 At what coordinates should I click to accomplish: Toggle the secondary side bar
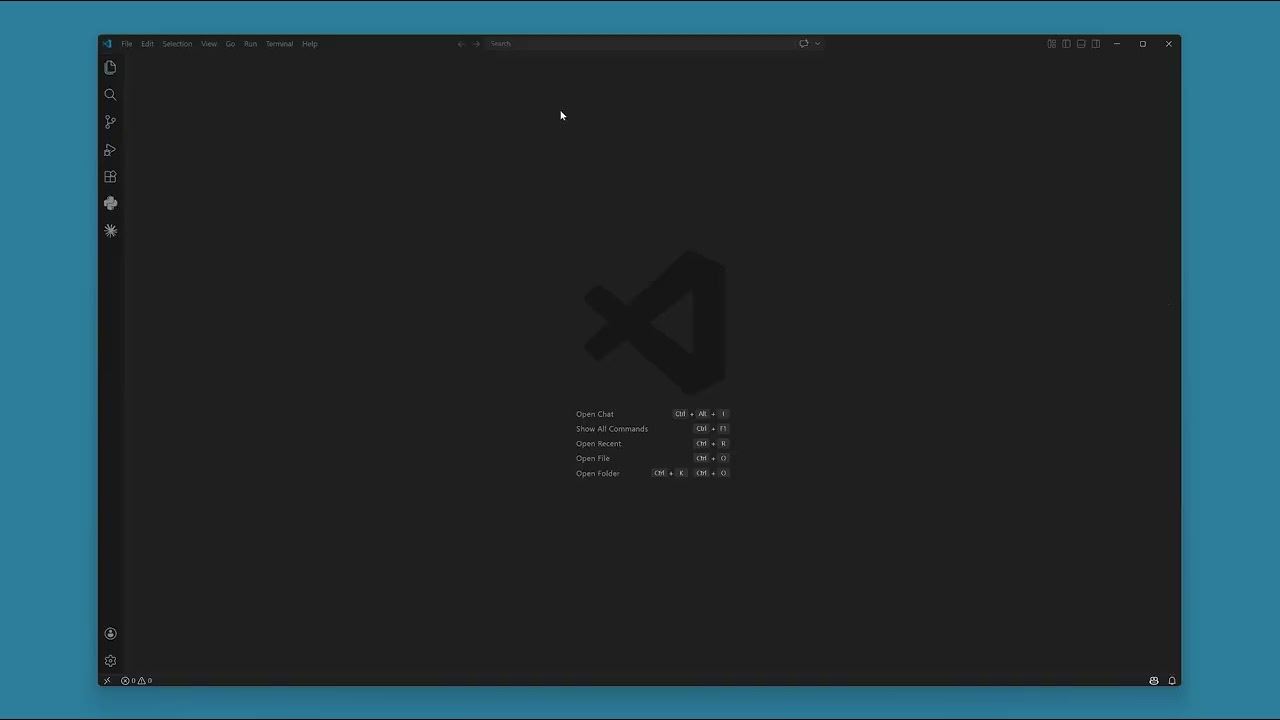point(1096,44)
